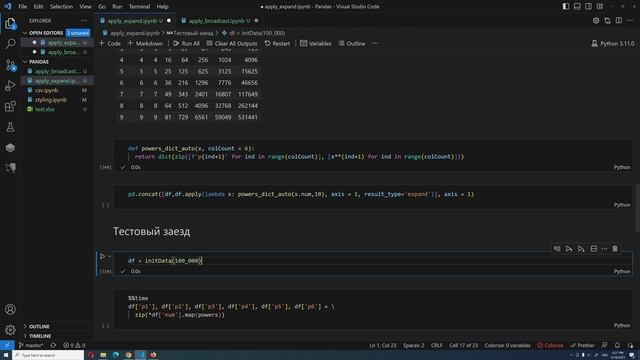640x360 pixels.
Task: Open the Terminal menu
Action: pyautogui.click(x=139, y=7)
